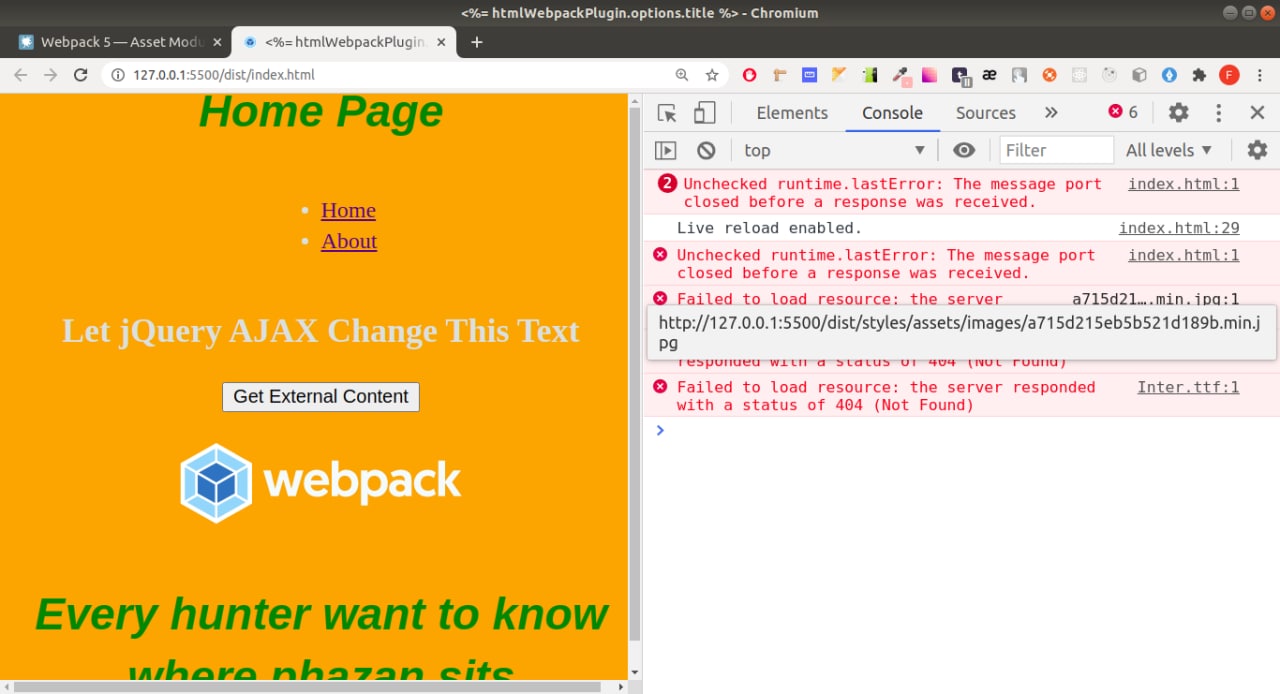The image size is (1280, 694).
Task: Open index.html:1 link on first error
Action: pyautogui.click(x=1183, y=184)
